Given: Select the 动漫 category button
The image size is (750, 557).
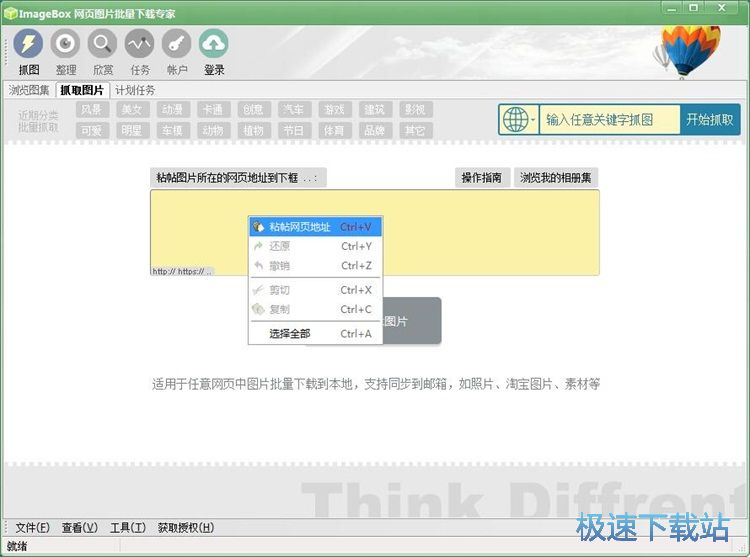Looking at the screenshot, I should point(173,109).
